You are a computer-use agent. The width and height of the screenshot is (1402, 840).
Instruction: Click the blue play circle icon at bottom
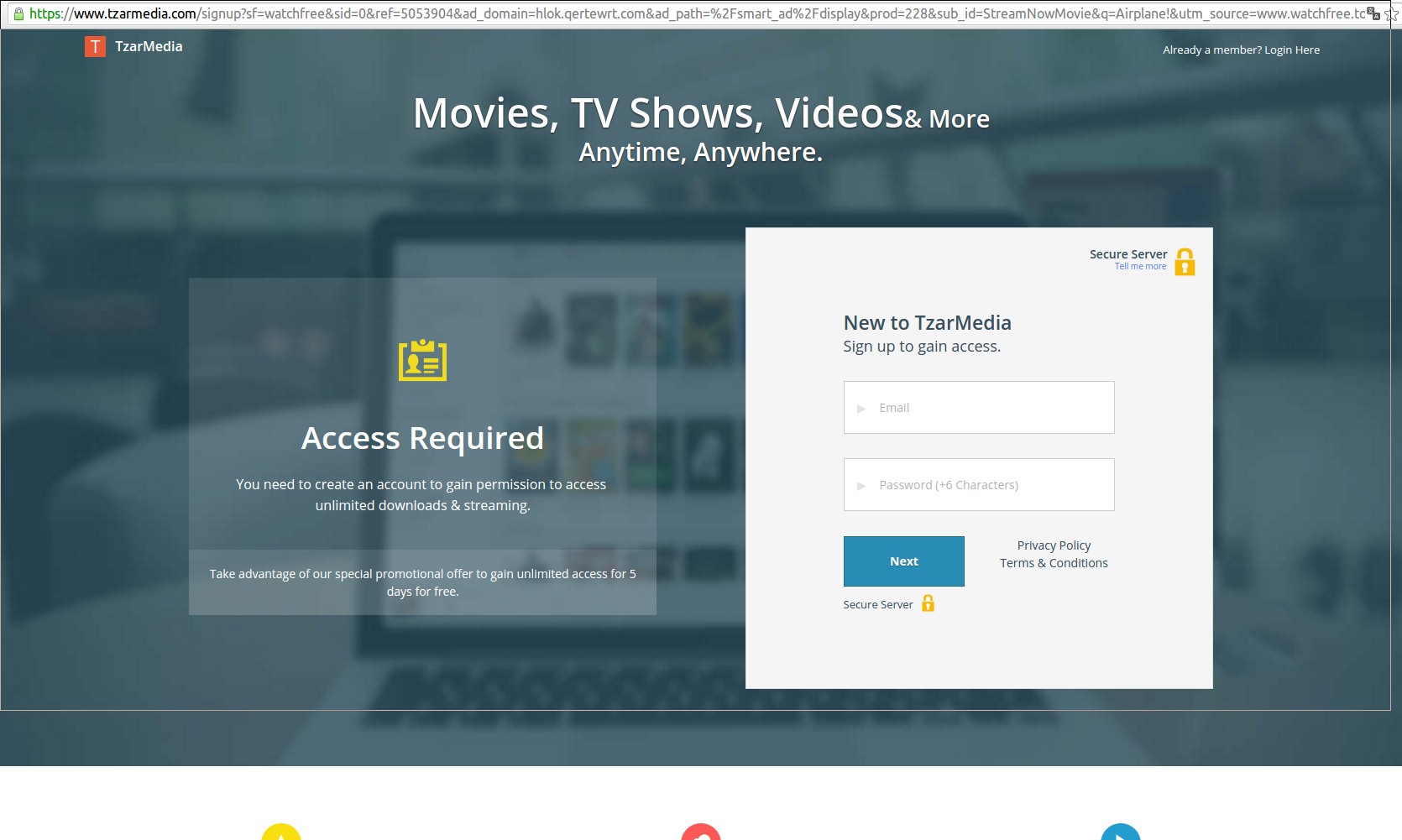tap(1121, 832)
